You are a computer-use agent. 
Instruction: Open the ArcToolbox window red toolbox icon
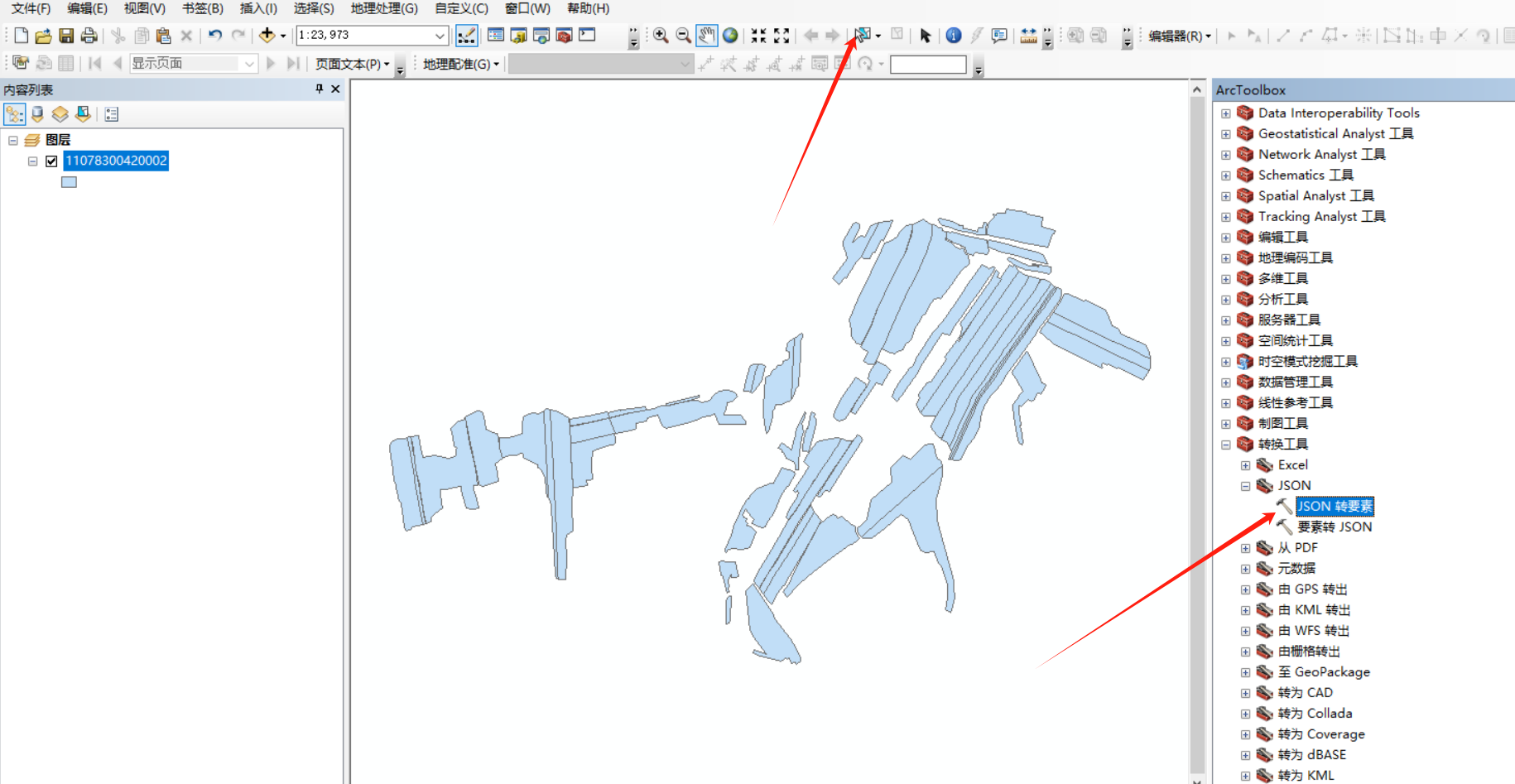pos(565,35)
